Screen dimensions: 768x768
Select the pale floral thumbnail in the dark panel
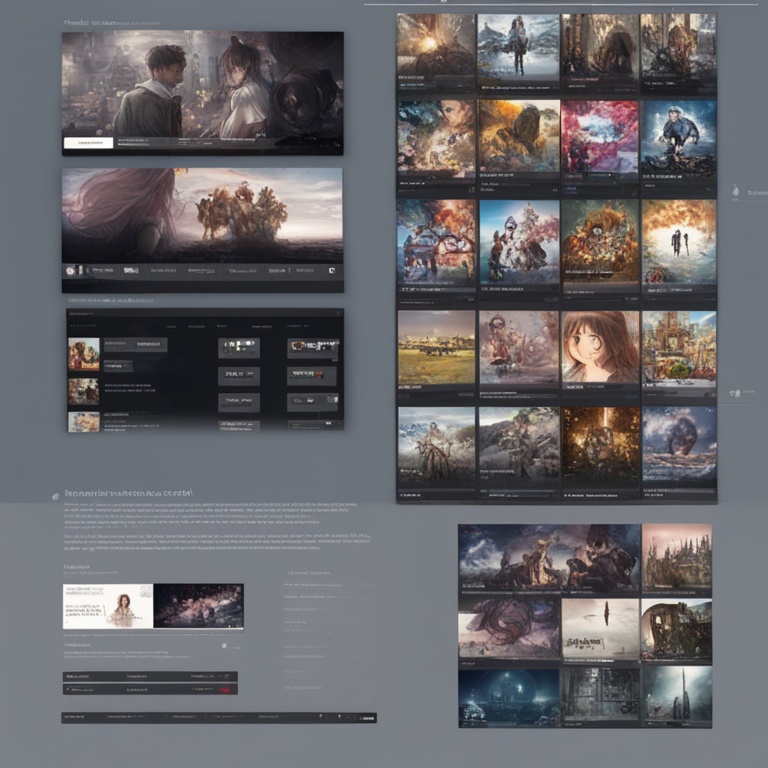coord(84,422)
